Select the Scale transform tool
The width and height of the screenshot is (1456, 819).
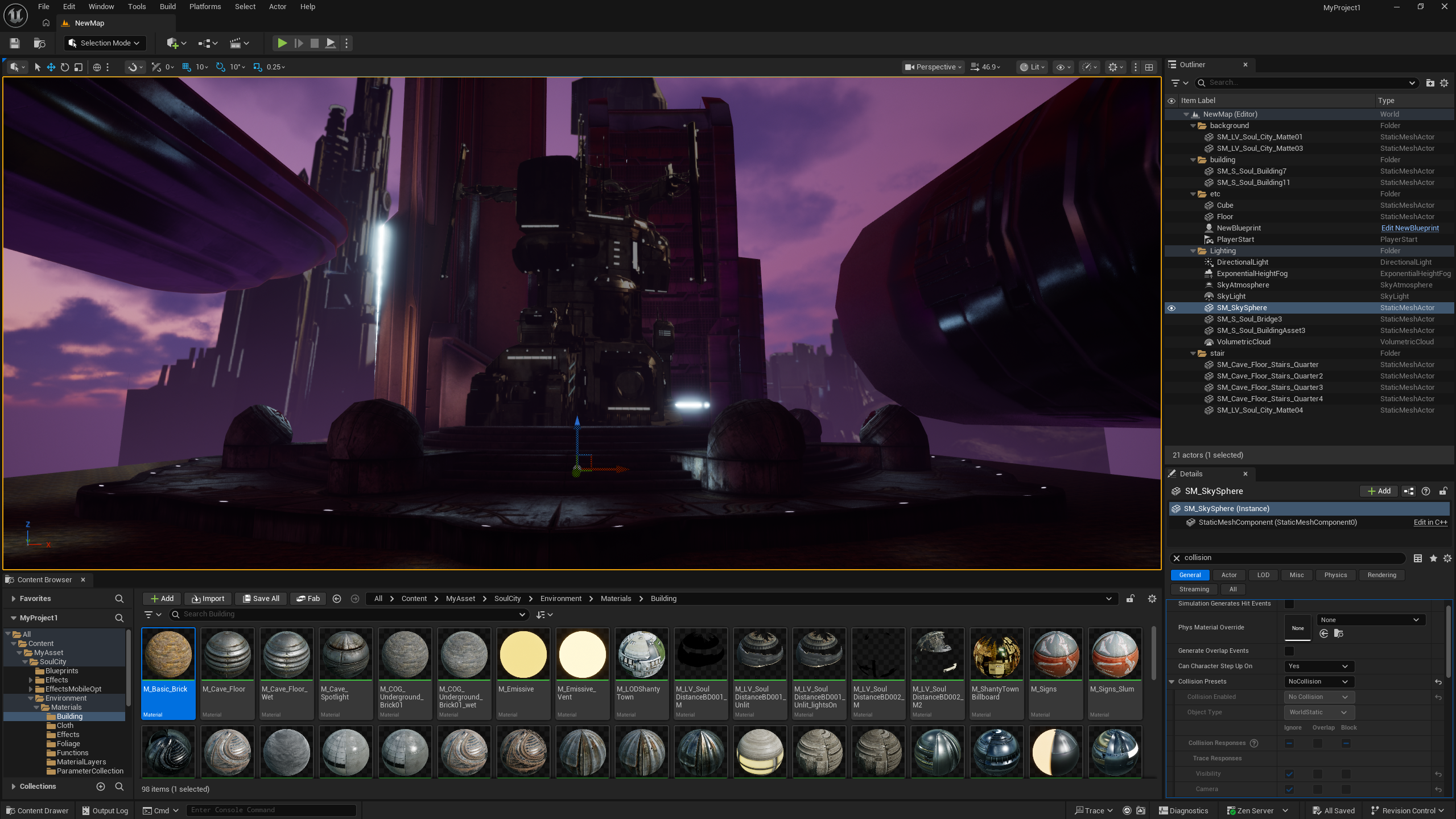(x=79, y=67)
